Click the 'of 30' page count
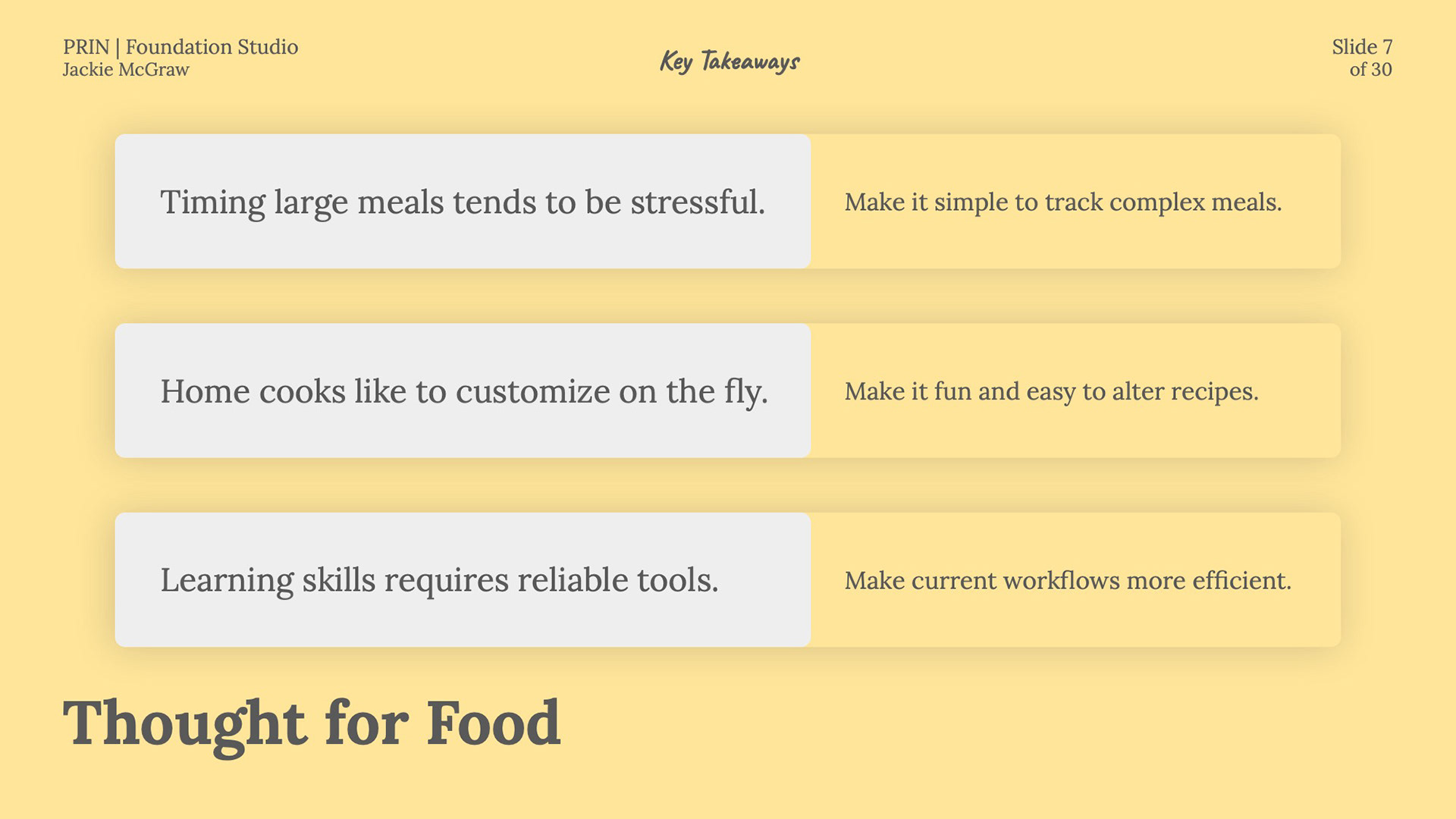This screenshot has width=1456, height=819. [1370, 70]
